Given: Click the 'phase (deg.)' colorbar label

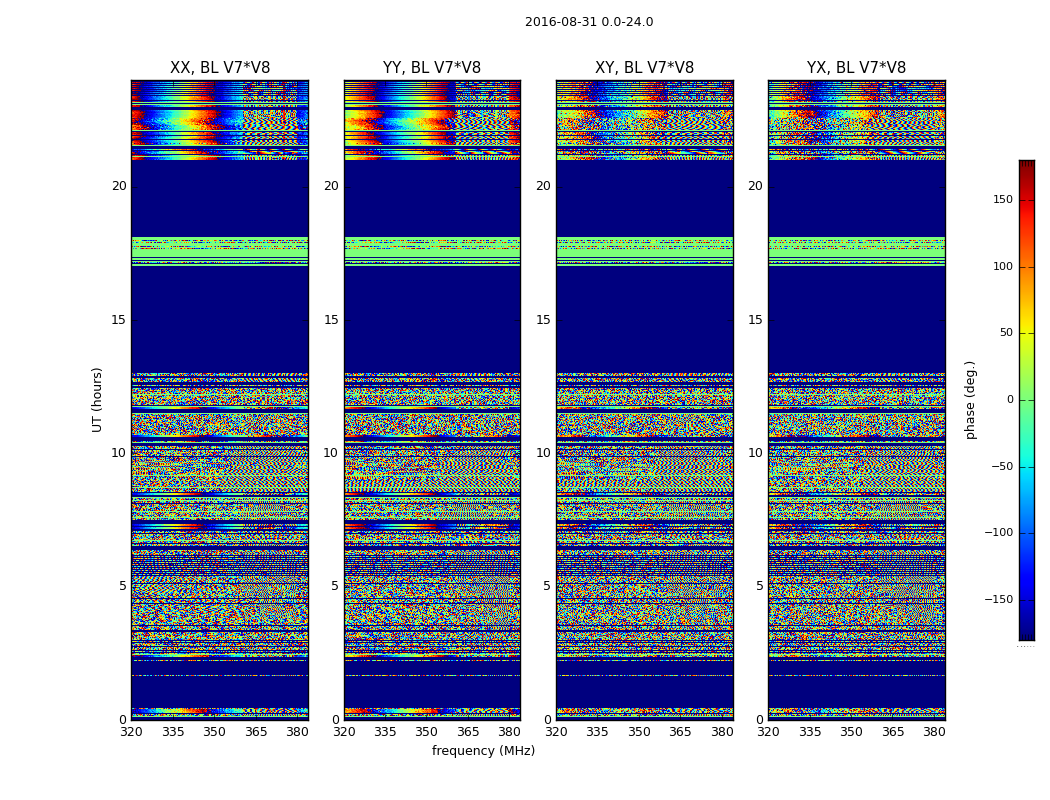Looking at the screenshot, I should tap(970, 400).
